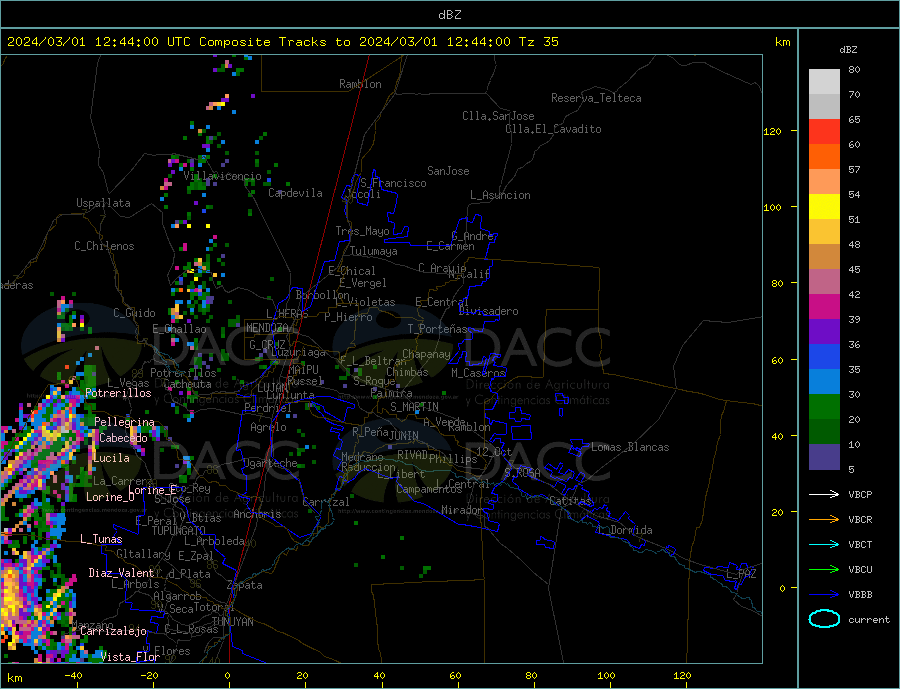Click the Anchoris label
Screen dimensions: 900x689
tap(257, 514)
